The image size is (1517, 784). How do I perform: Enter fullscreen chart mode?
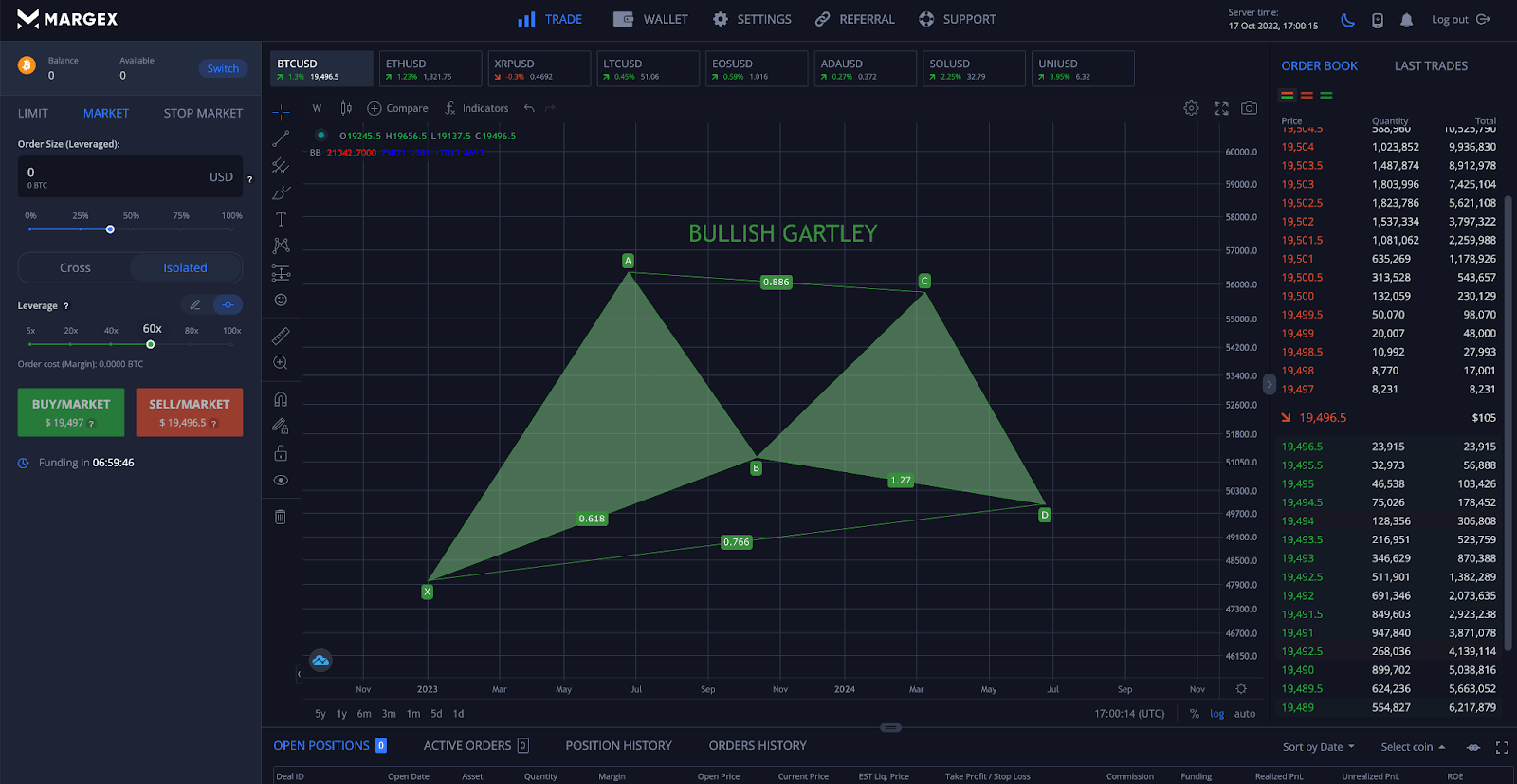coord(1221,108)
